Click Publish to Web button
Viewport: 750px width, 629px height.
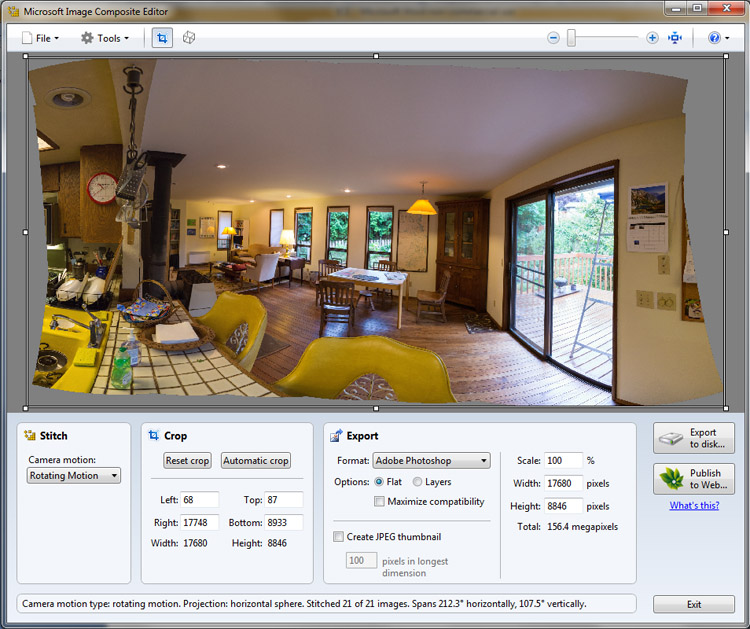[x=694, y=479]
